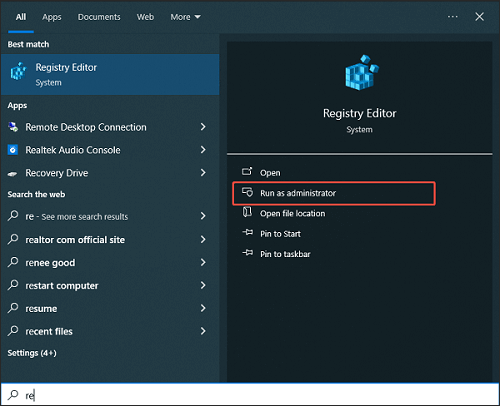Search web for 'renee good'
The width and height of the screenshot is (500, 406).
50,263
